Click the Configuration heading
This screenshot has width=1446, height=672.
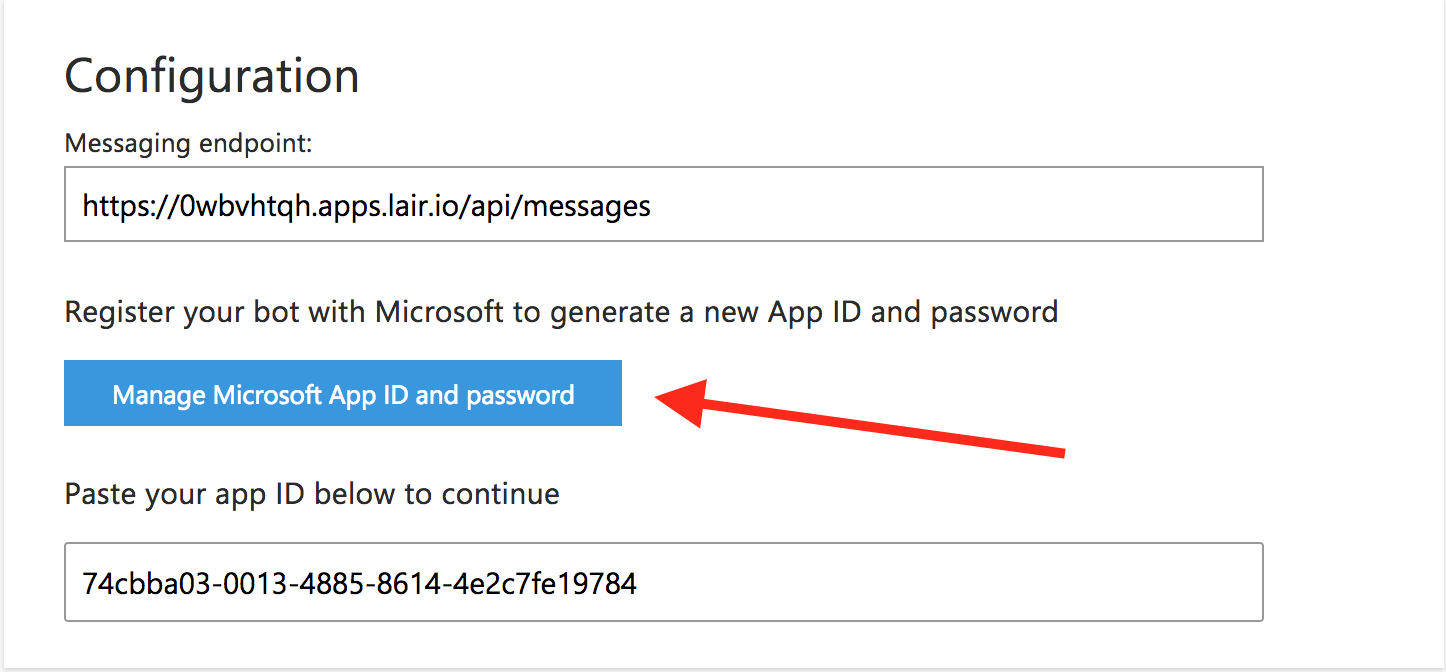(x=212, y=77)
